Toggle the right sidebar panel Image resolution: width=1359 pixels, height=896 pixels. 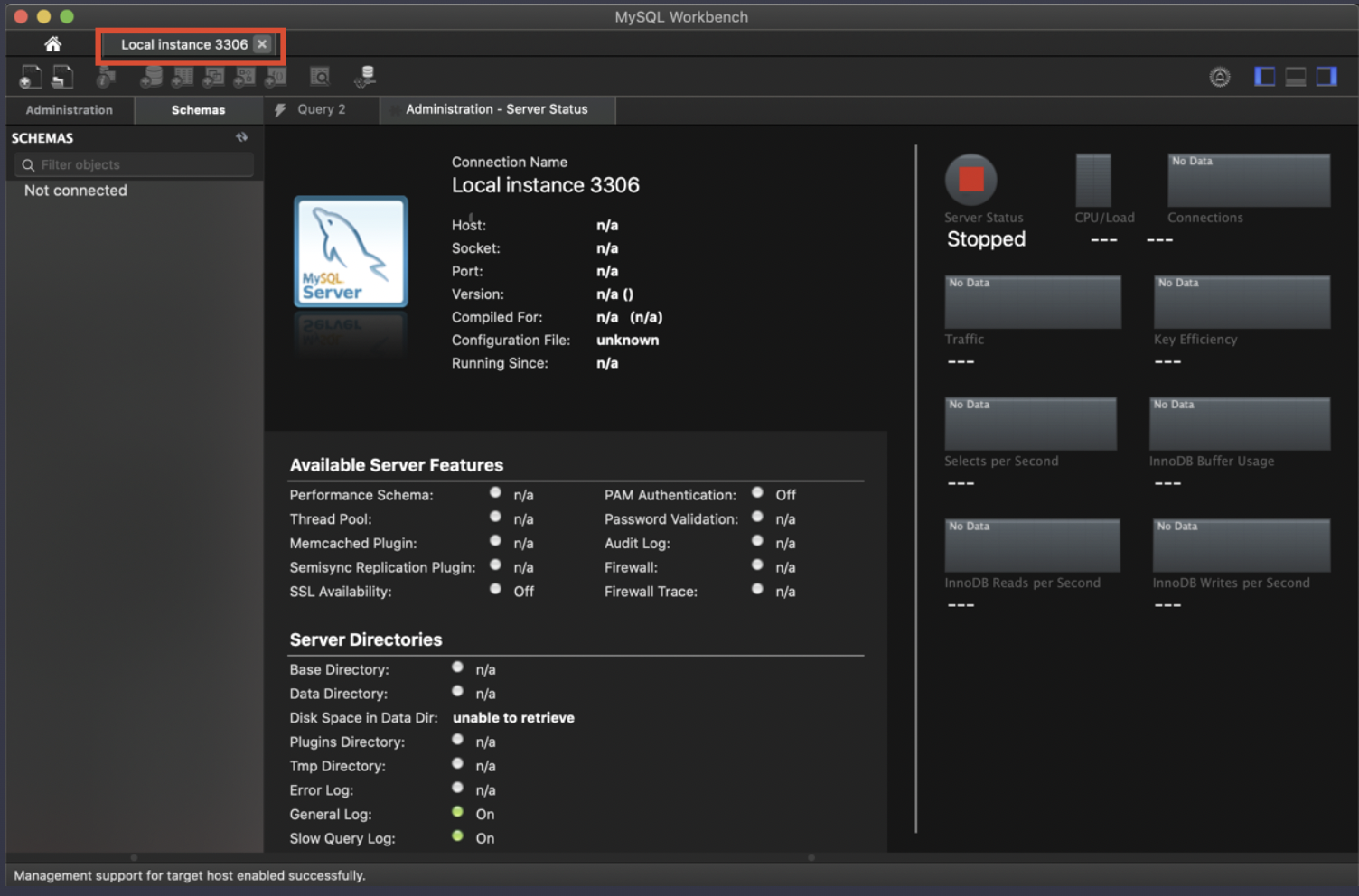(x=1326, y=77)
